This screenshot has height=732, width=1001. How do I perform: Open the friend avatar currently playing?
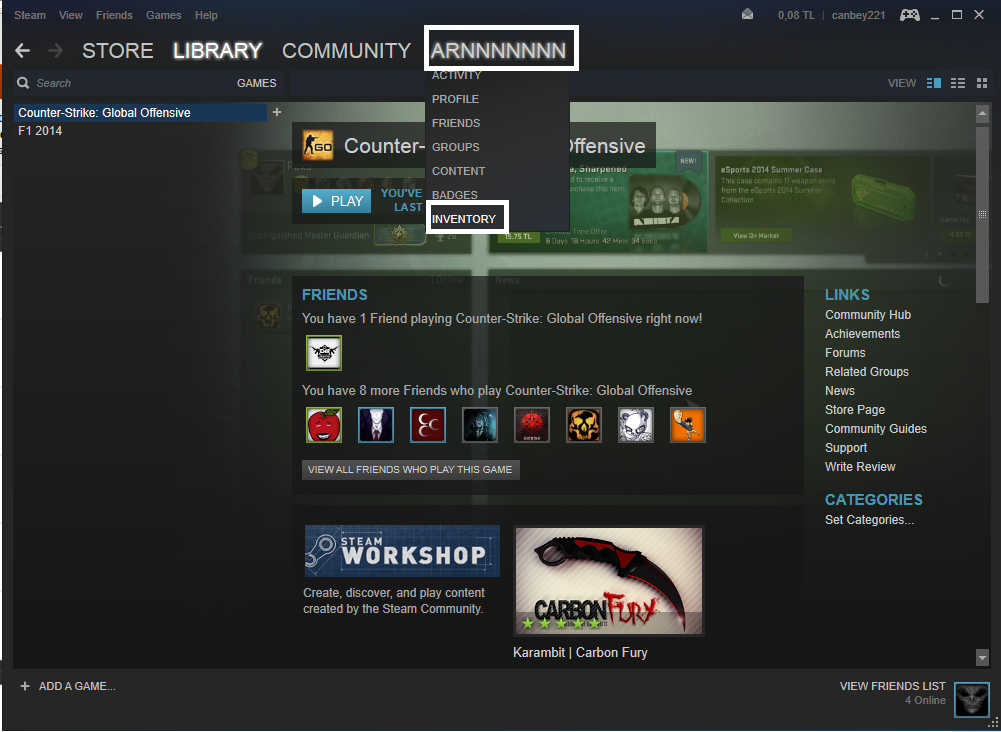324,353
